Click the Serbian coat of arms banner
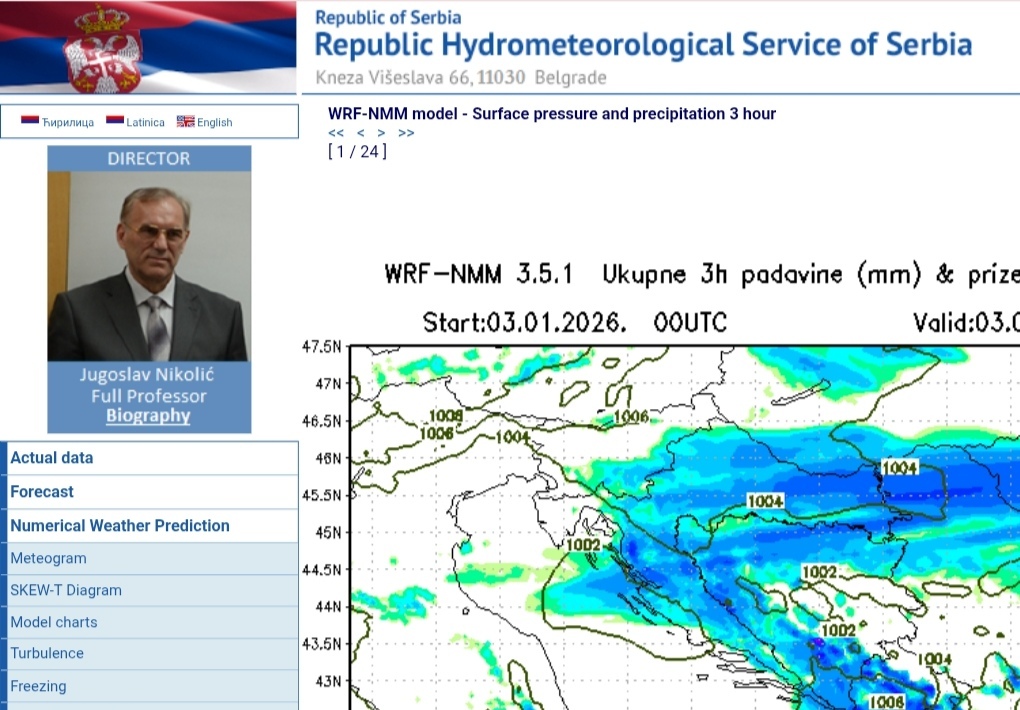 tap(148, 47)
